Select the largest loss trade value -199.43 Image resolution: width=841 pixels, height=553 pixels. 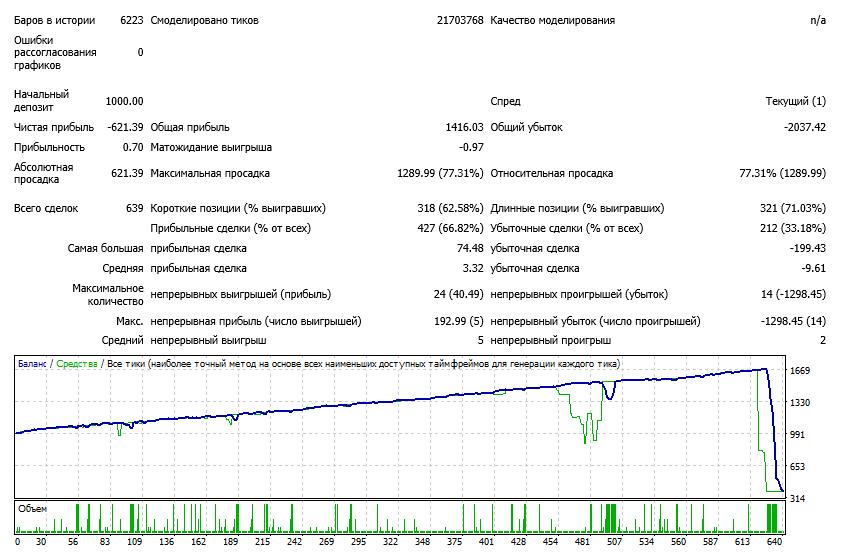tap(808, 248)
